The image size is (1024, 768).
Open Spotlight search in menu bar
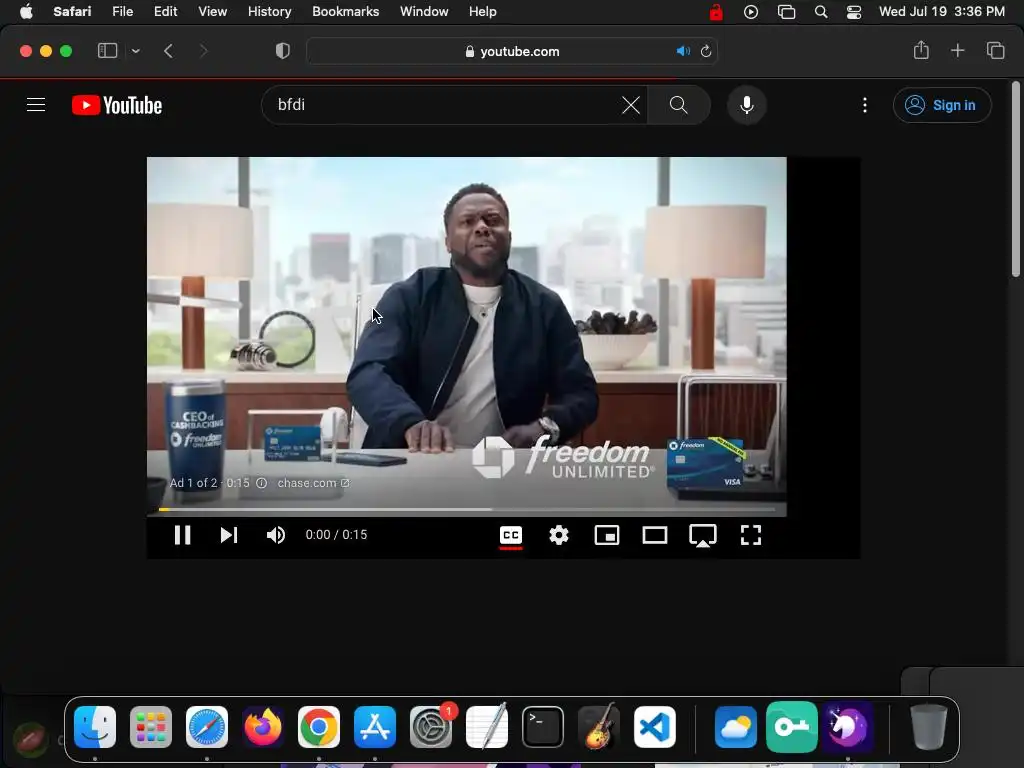click(821, 12)
